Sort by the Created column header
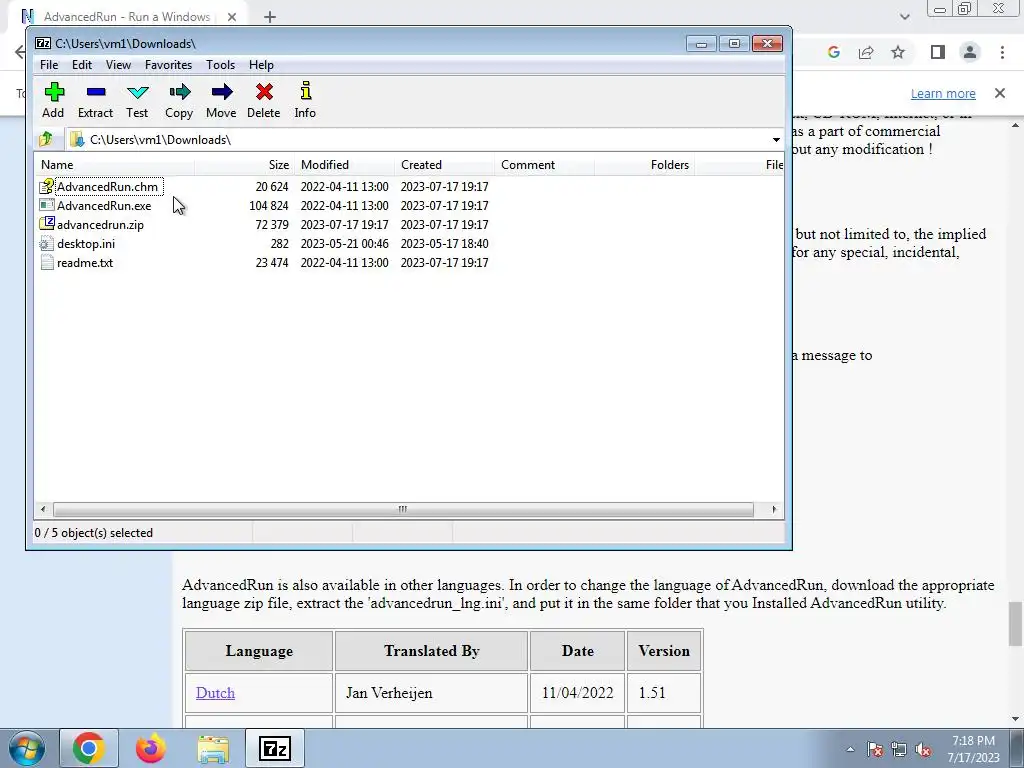Viewport: 1024px width, 768px height. (444, 165)
